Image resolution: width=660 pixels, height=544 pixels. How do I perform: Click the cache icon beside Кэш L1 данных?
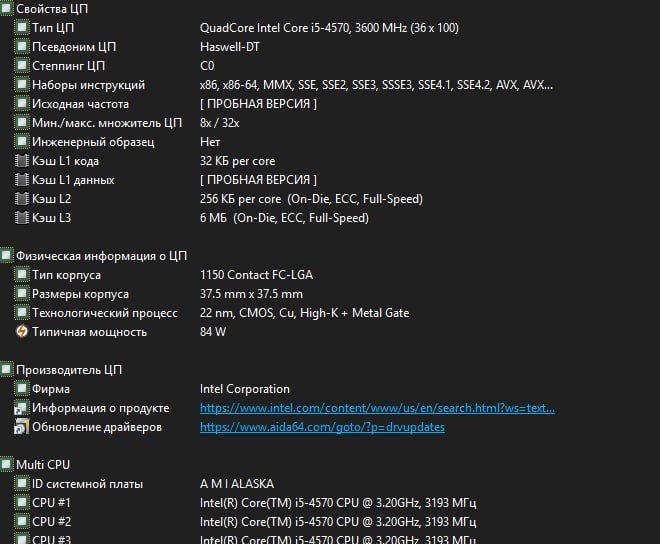point(22,180)
